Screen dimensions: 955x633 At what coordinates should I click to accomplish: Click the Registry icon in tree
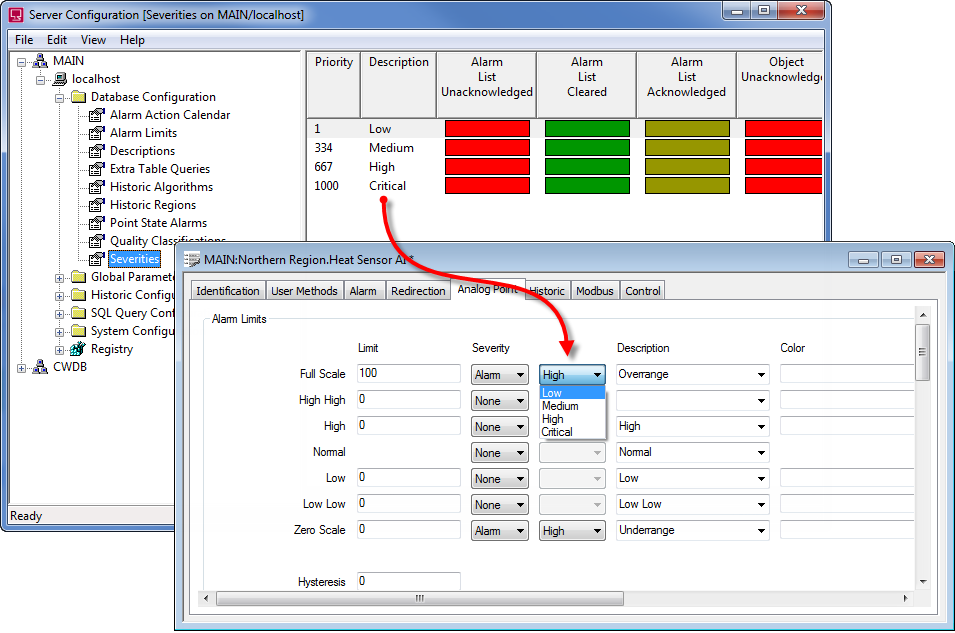(78, 349)
